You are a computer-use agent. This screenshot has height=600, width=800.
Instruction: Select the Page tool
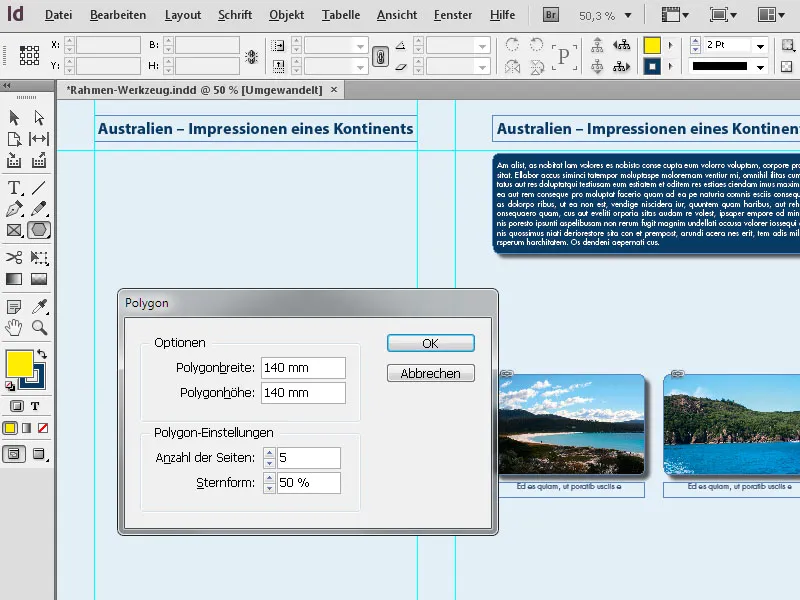coord(14,139)
